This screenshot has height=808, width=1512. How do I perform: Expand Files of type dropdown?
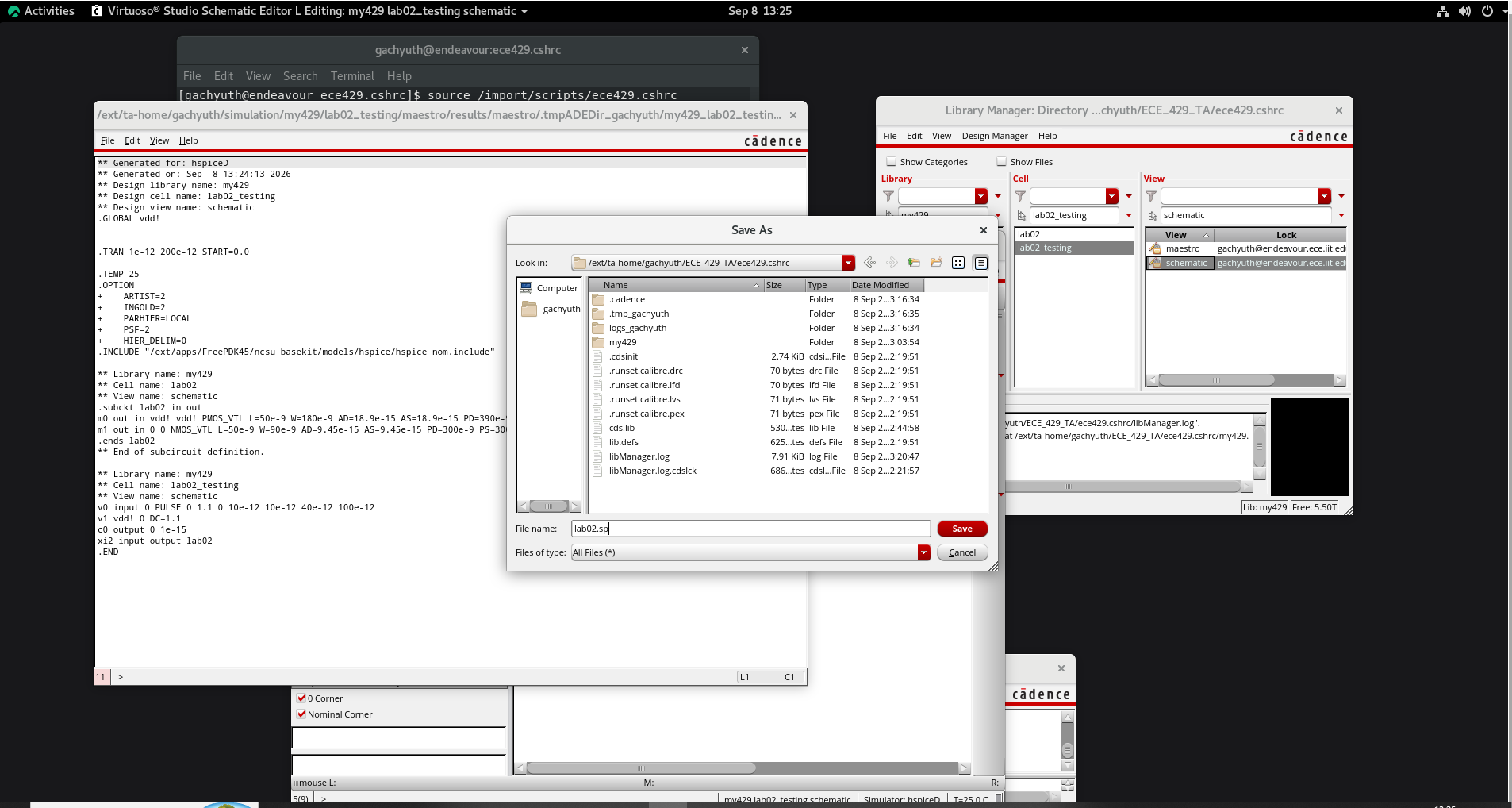pyautogui.click(x=923, y=552)
